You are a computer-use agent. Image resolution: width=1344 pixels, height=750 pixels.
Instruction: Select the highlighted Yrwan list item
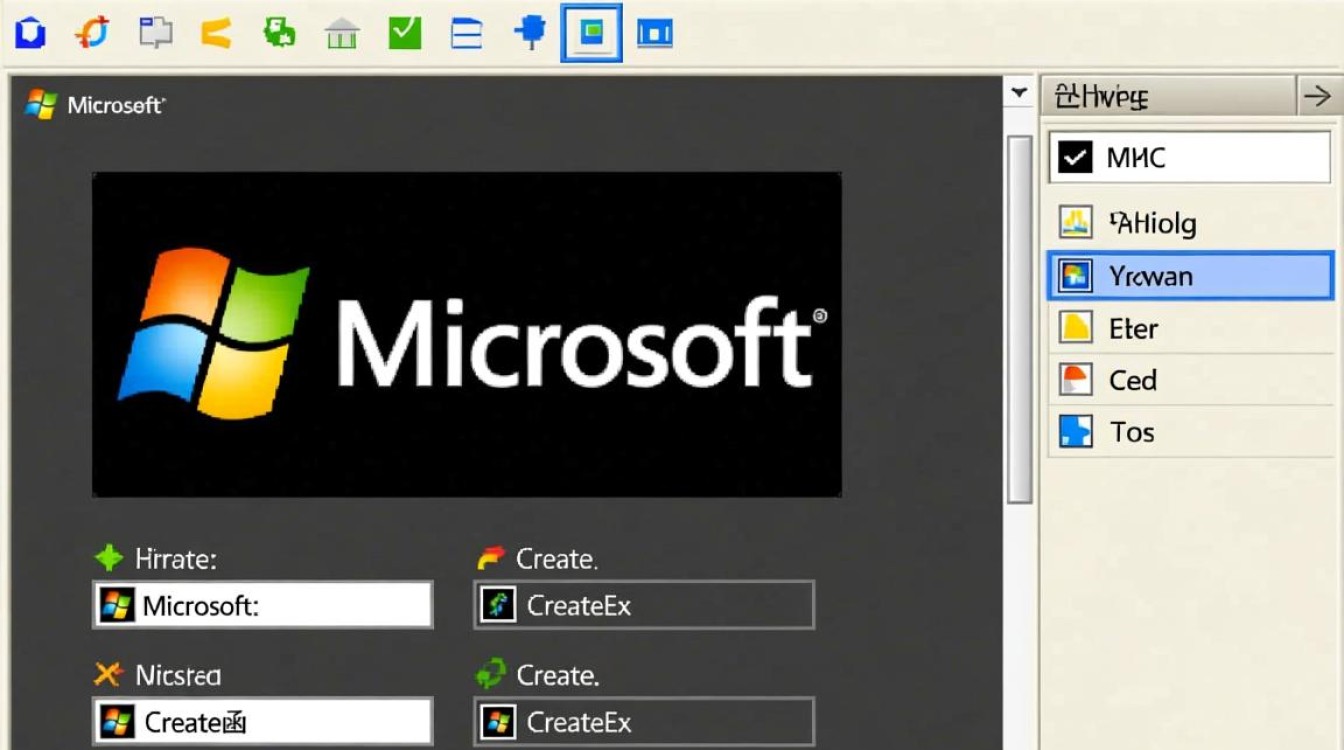click(1190, 275)
